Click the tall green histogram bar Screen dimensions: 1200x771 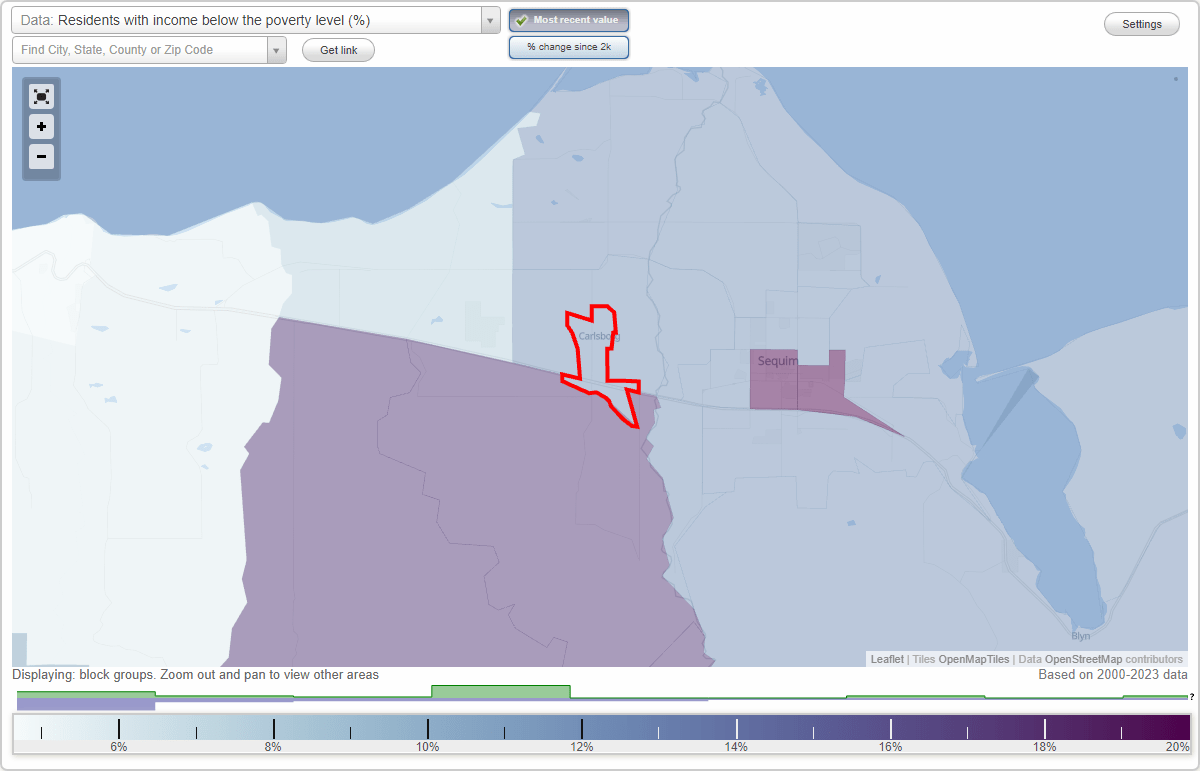(500, 691)
